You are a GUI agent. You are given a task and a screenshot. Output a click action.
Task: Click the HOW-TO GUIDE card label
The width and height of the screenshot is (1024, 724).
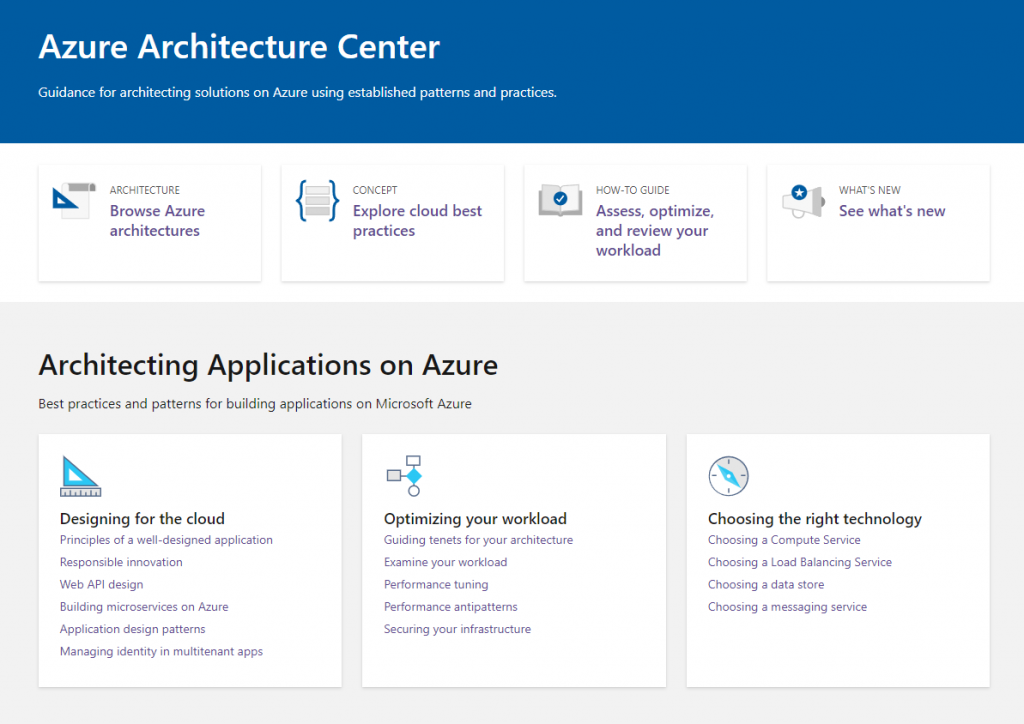tap(632, 190)
